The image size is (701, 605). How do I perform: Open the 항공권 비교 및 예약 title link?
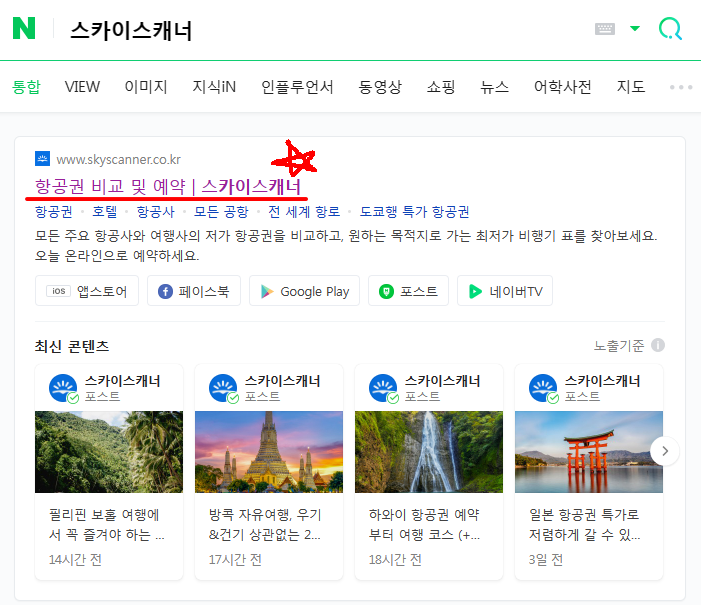click(x=168, y=186)
